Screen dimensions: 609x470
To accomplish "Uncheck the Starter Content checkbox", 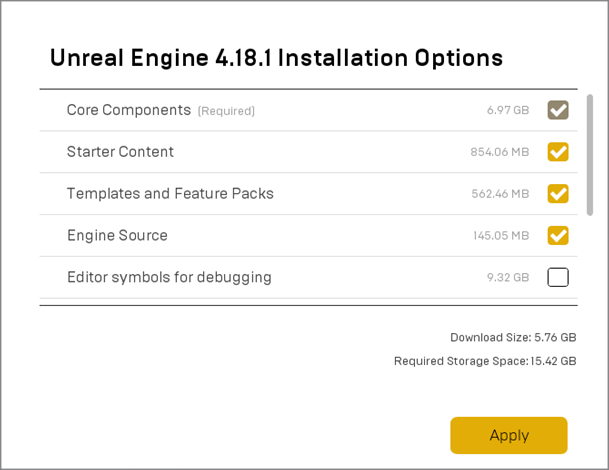I will [x=558, y=152].
